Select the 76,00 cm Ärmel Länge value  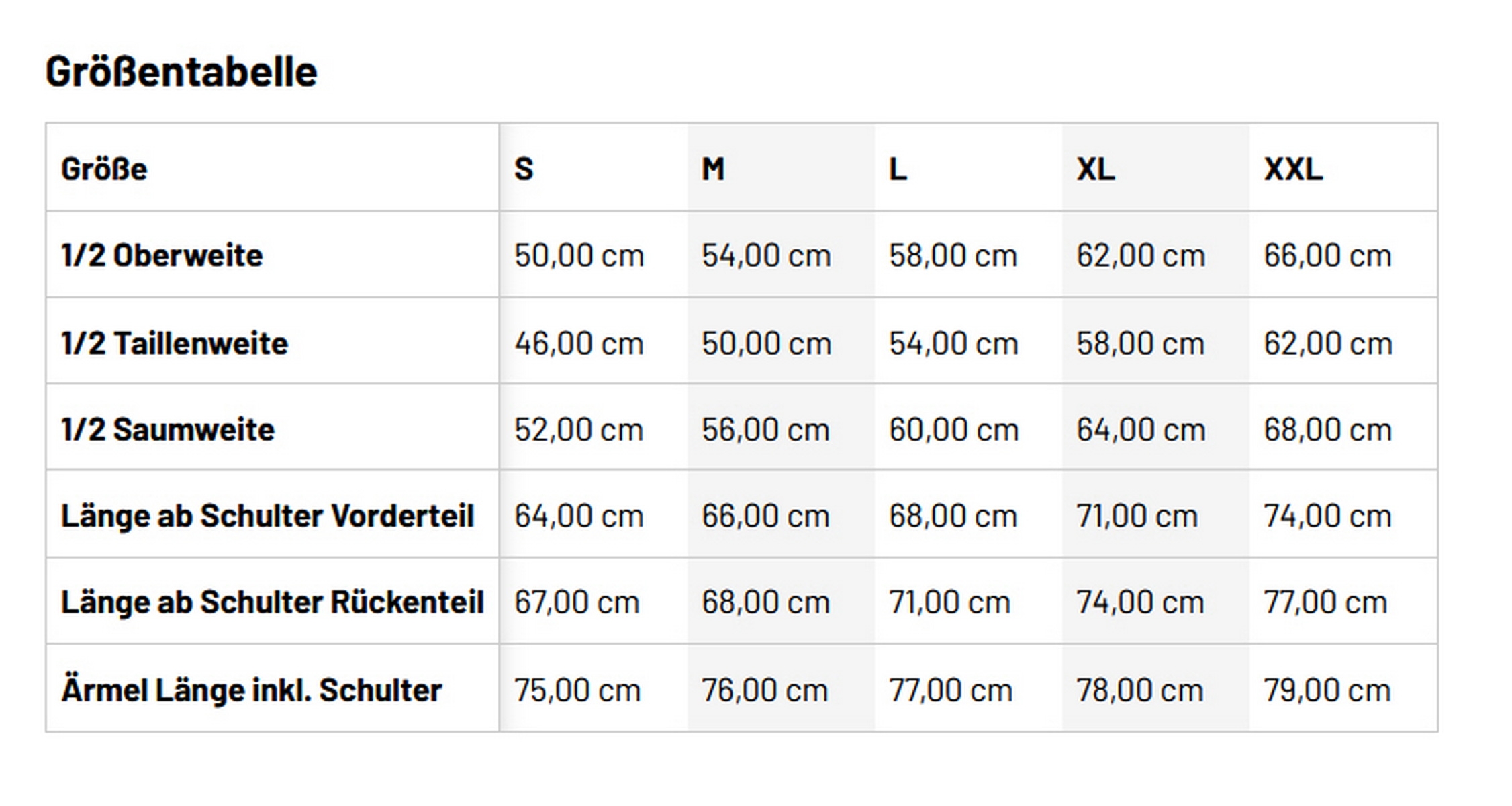(765, 690)
